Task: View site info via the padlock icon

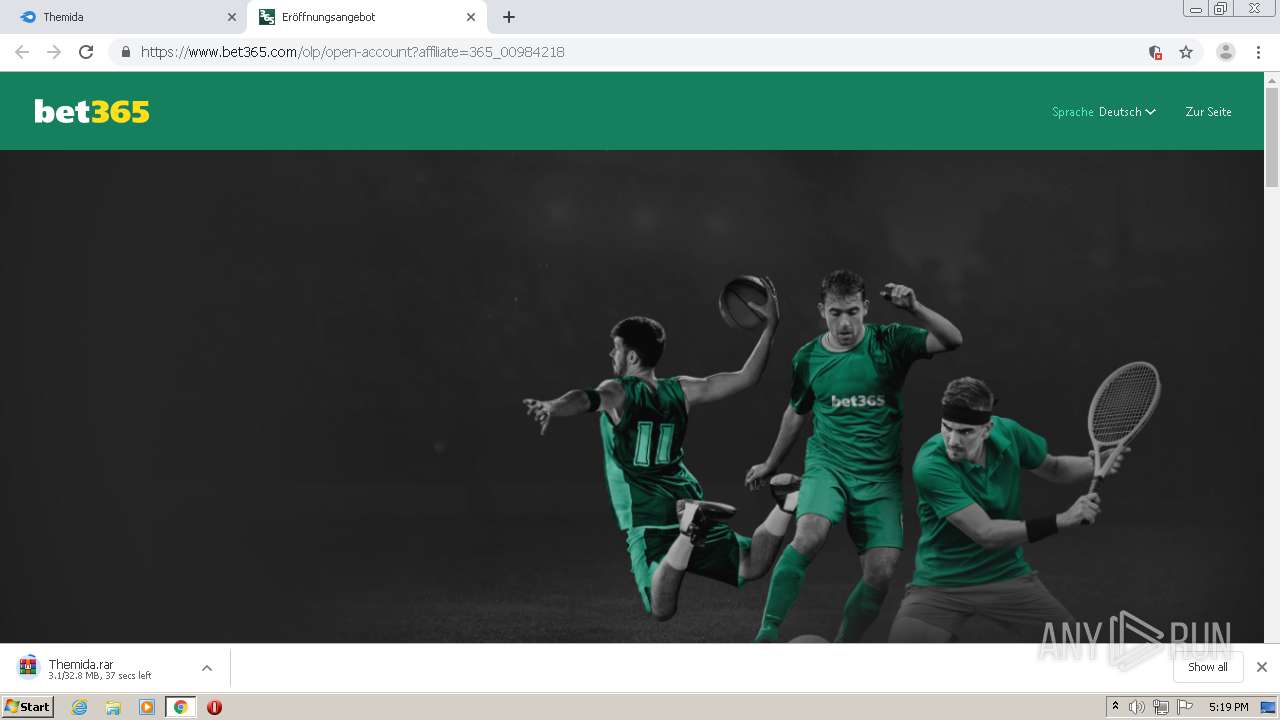Action: (x=125, y=52)
